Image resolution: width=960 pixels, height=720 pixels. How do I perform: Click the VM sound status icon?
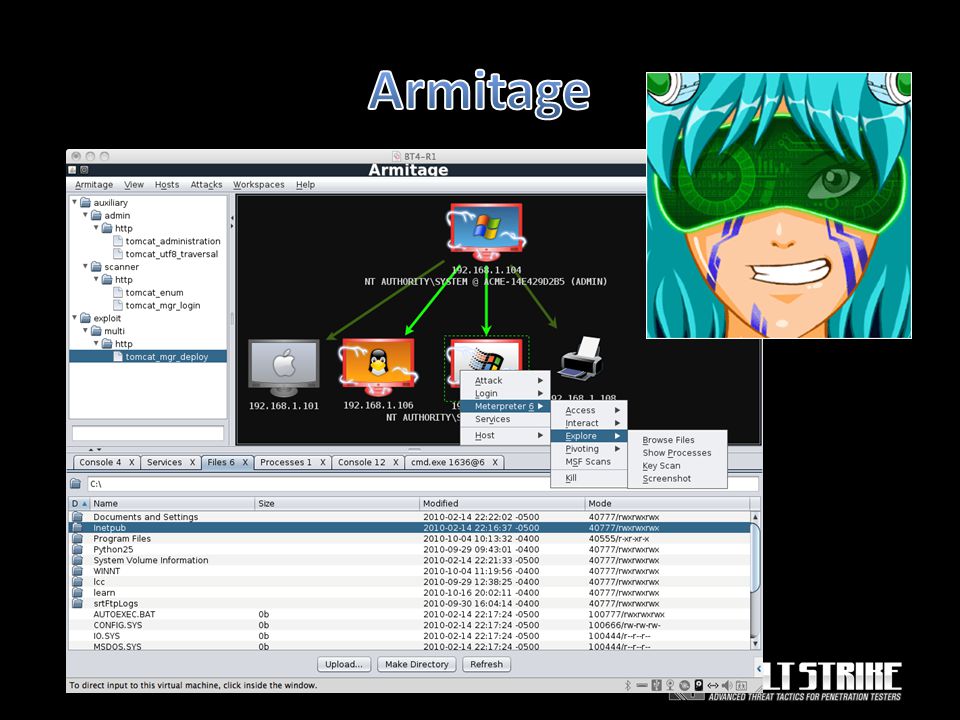click(727, 685)
